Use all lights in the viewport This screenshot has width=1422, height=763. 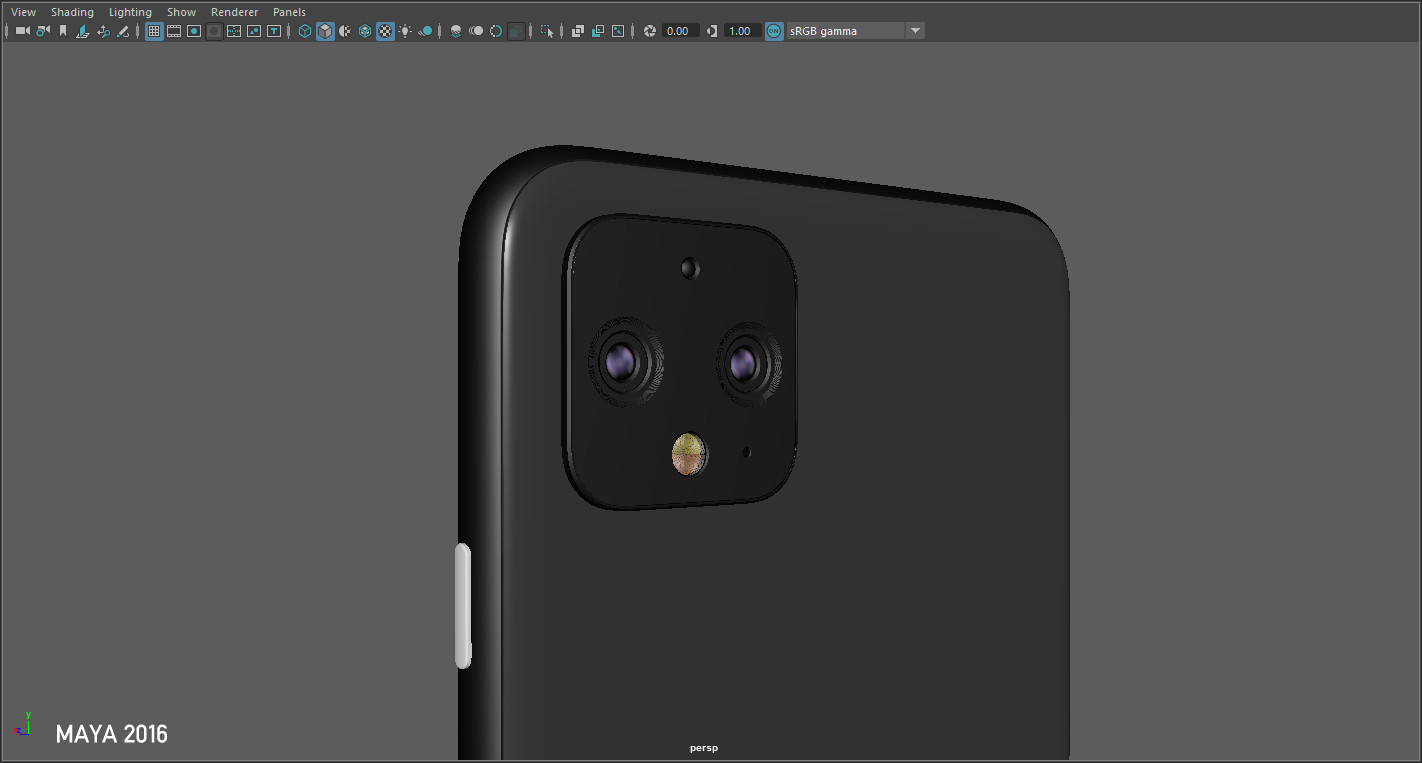click(x=406, y=30)
